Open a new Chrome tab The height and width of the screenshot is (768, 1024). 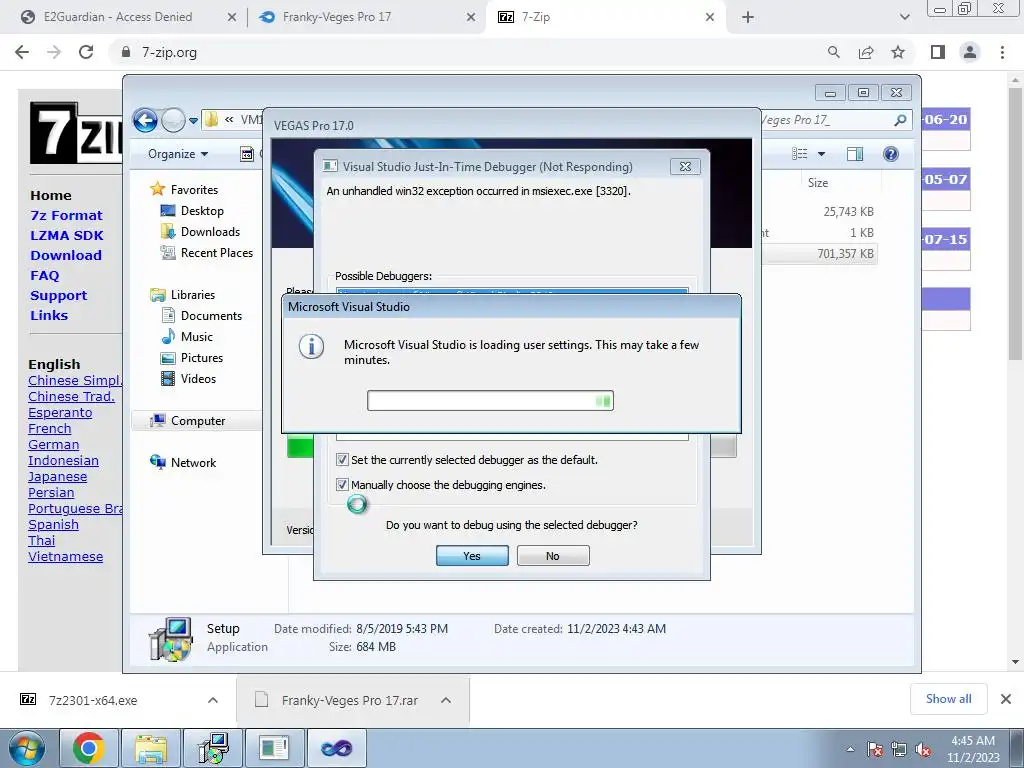click(x=748, y=17)
